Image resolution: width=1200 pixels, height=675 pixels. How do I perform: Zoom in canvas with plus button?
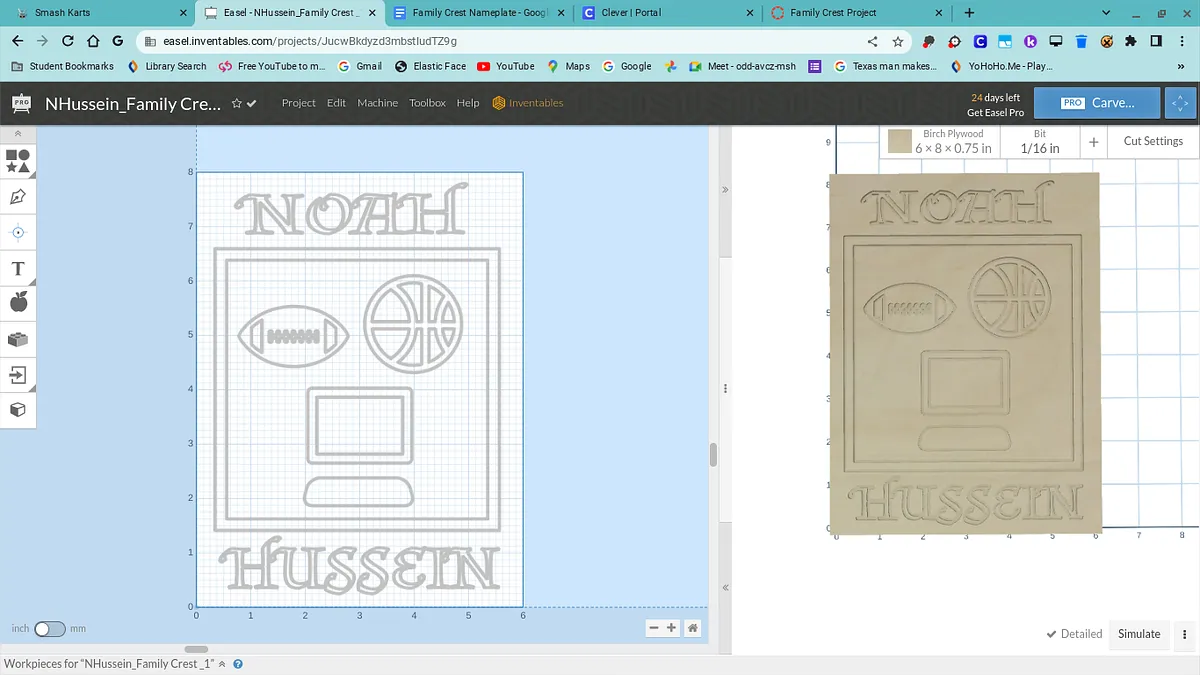tap(671, 628)
